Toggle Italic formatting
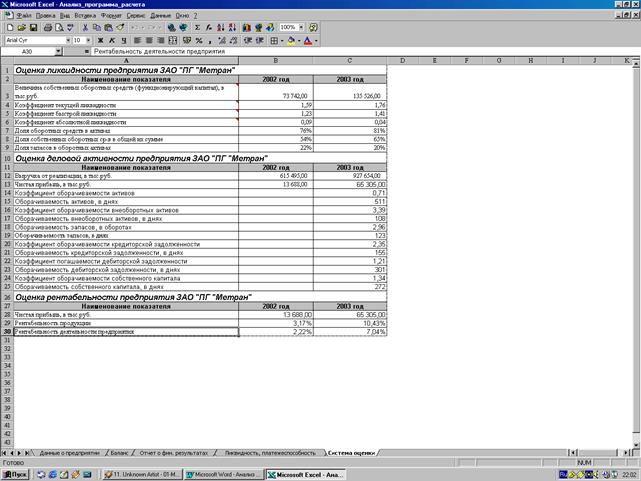 pyautogui.click(x=112, y=40)
